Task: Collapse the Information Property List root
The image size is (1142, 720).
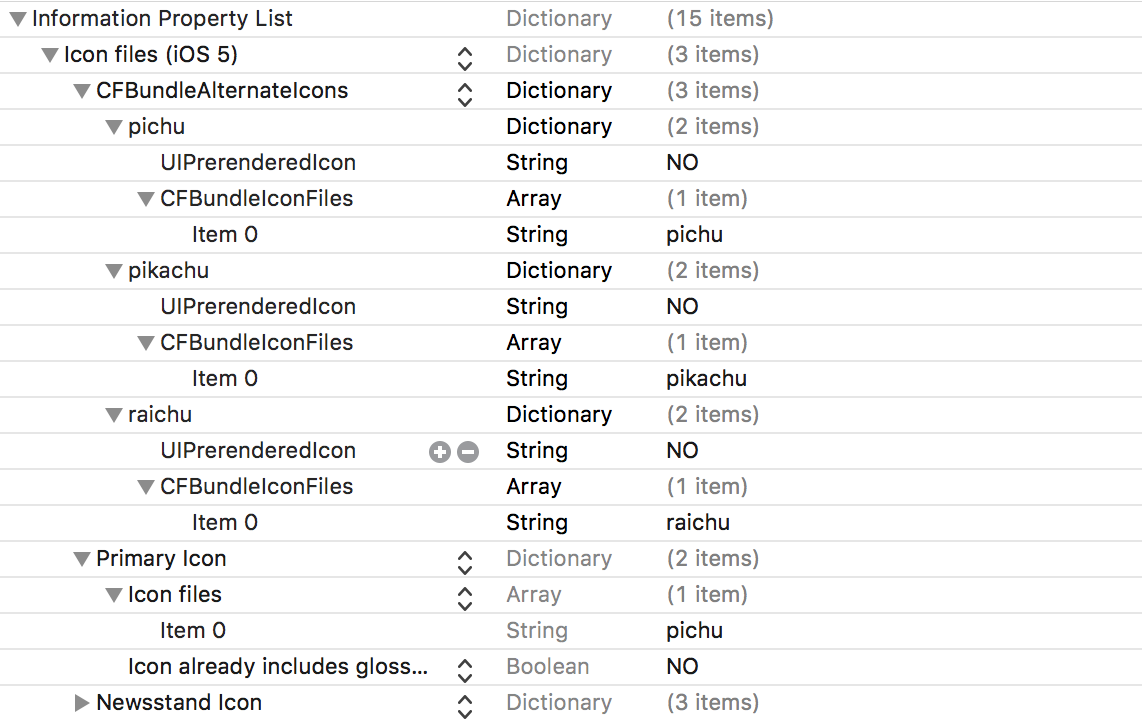Action: coord(18,19)
